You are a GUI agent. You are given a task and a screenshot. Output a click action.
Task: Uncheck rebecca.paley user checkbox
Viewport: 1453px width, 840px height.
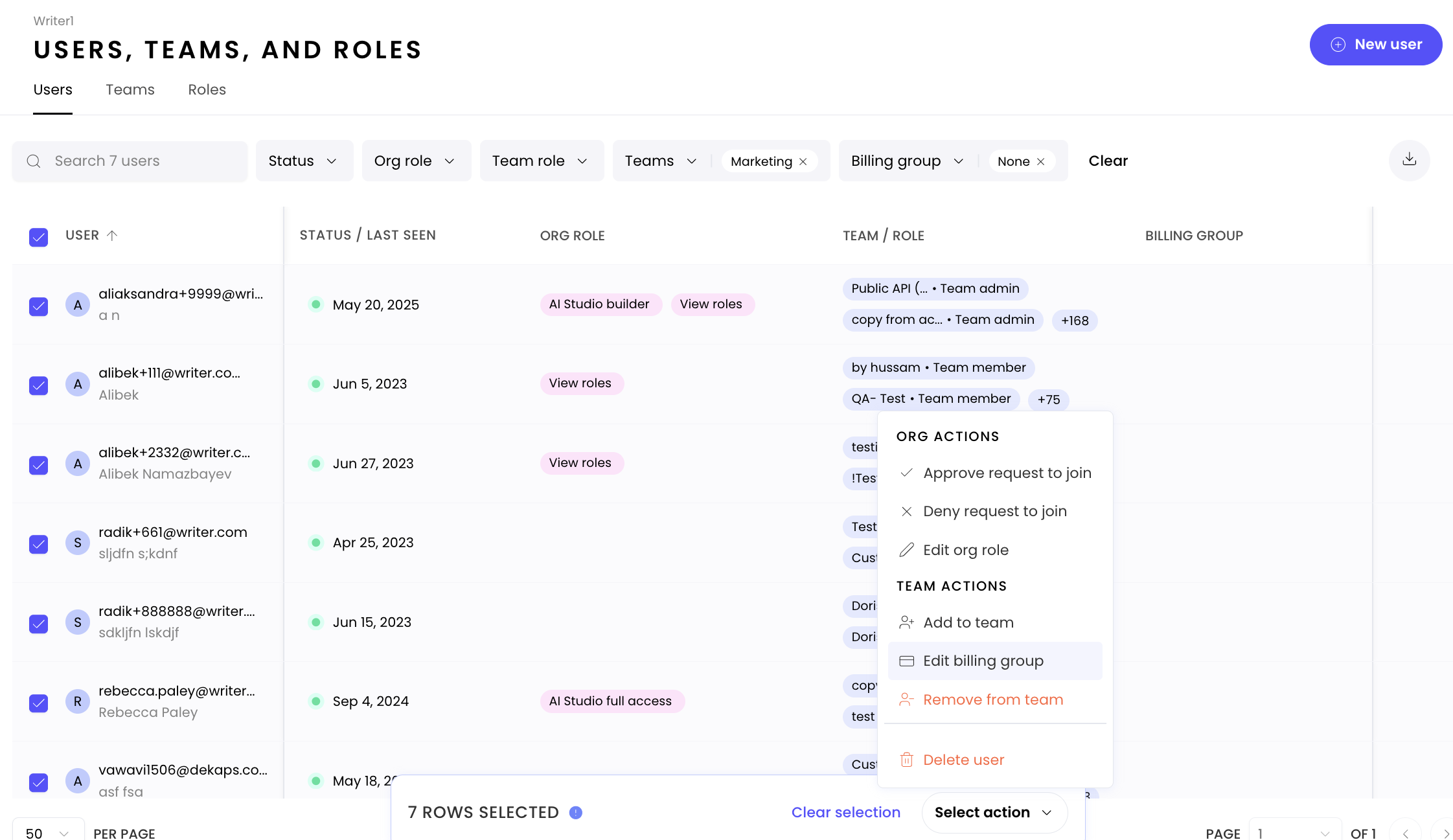pyautogui.click(x=39, y=703)
